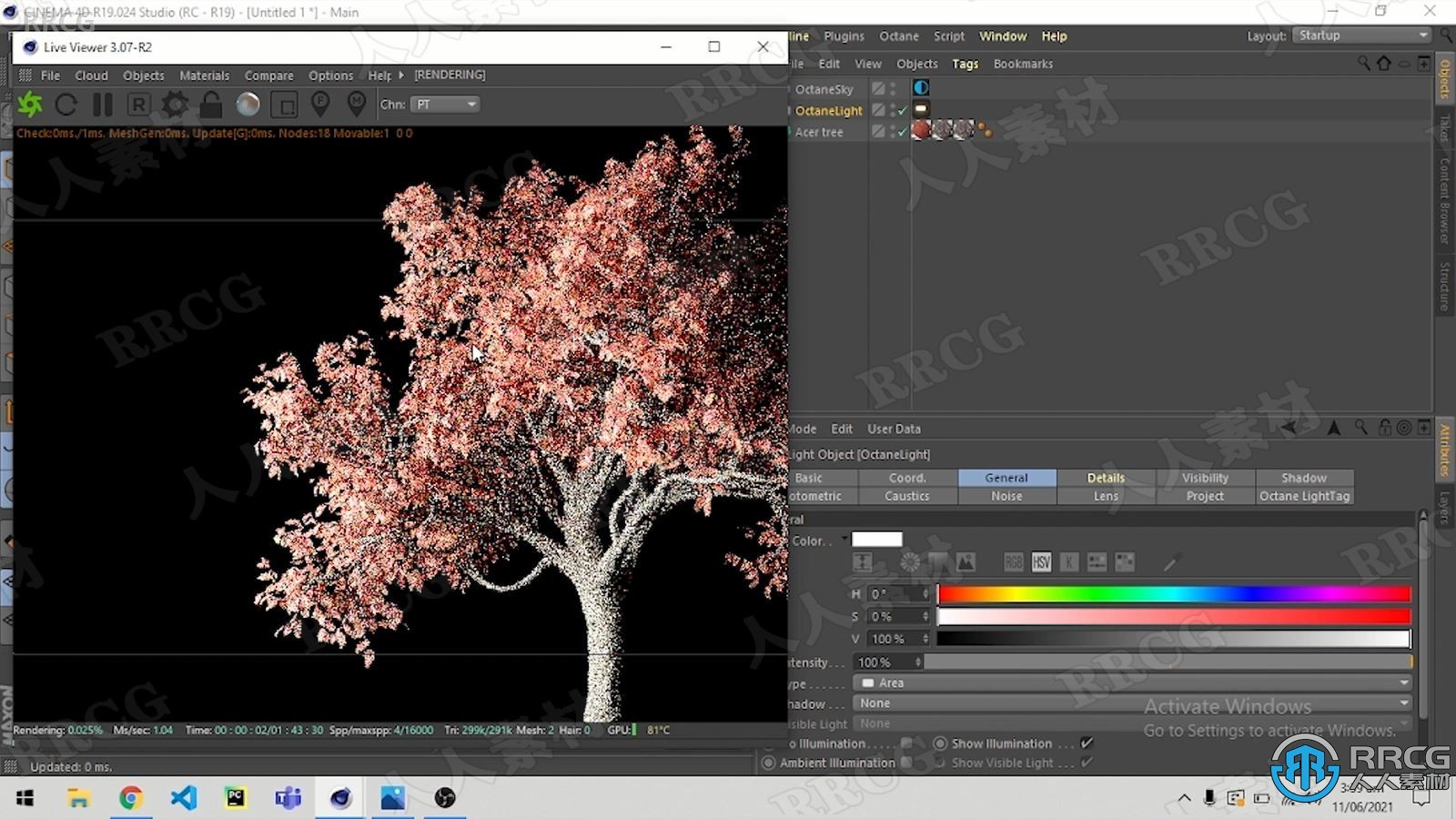Click the color from picture icon
Screen dimensions: 1456x819
click(966, 562)
